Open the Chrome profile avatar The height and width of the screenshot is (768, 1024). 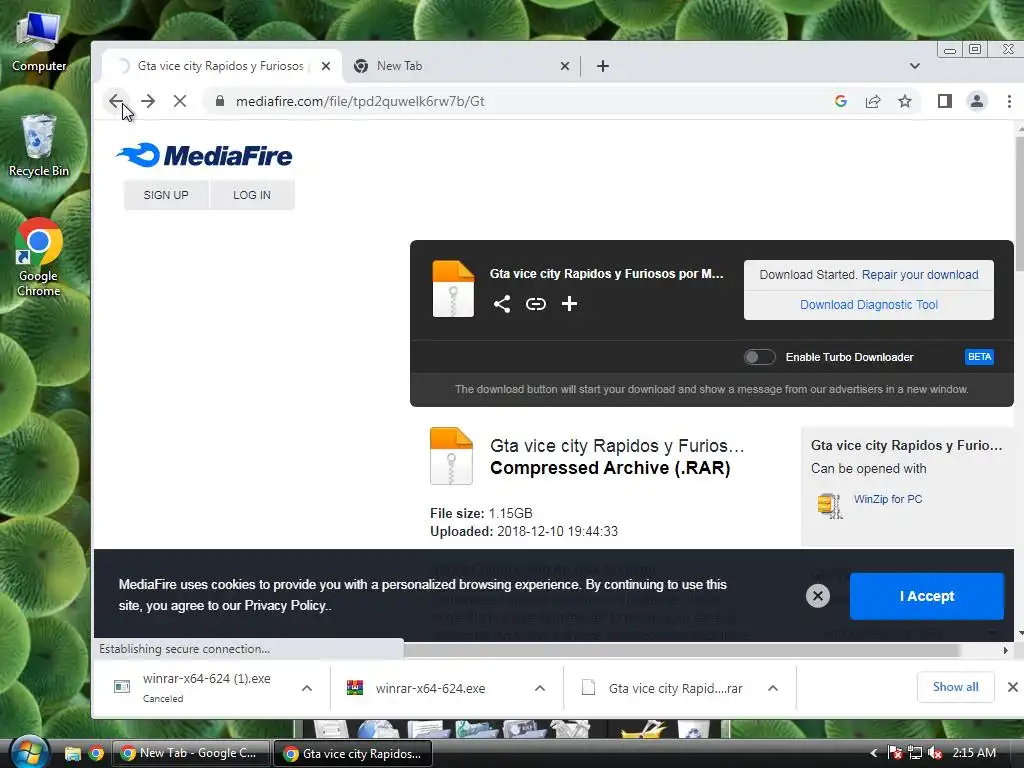click(x=977, y=101)
